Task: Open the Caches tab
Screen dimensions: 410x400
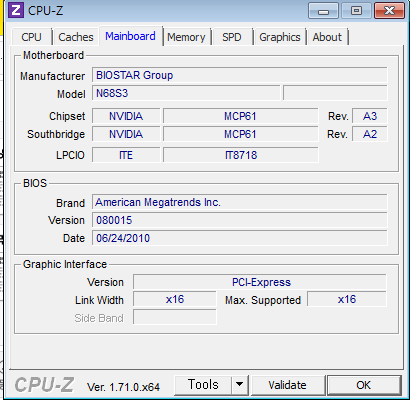Action: tap(76, 37)
